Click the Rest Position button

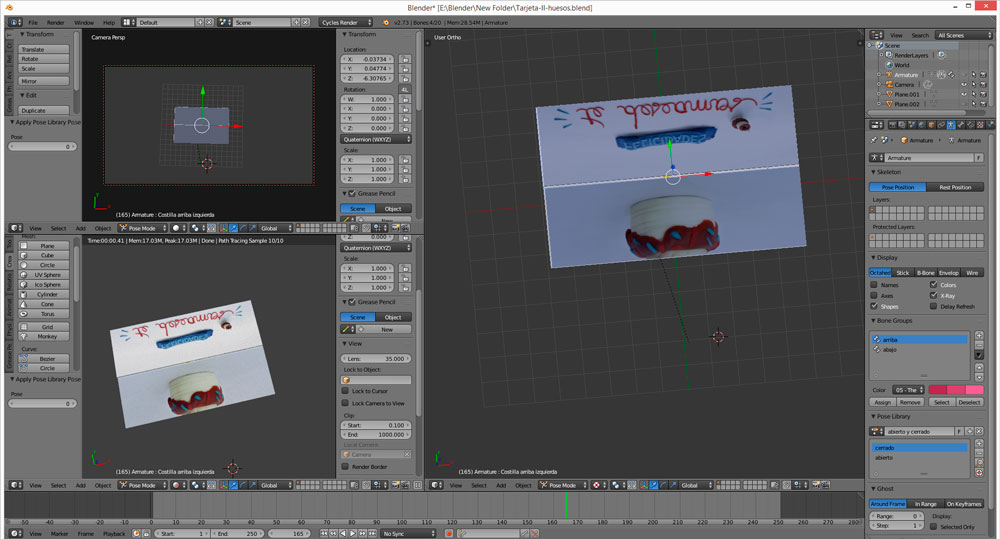pyautogui.click(x=954, y=187)
